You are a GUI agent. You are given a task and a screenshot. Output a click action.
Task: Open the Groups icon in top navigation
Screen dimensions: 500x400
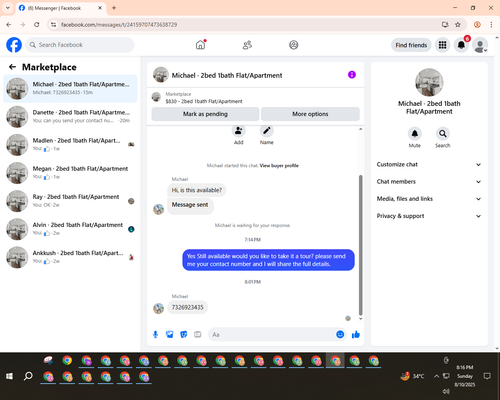(x=293, y=45)
